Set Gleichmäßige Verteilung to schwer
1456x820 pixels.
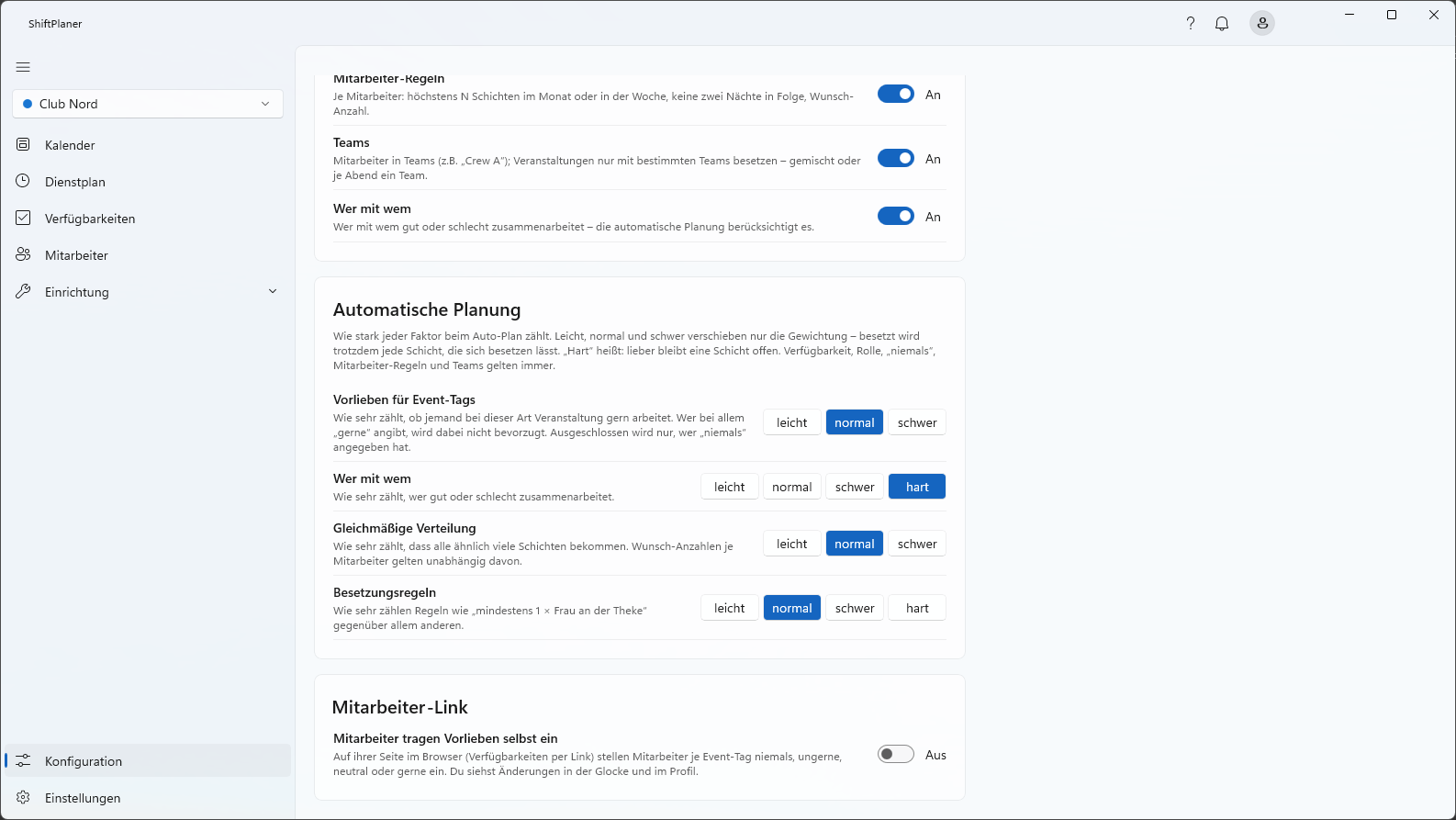(917, 544)
